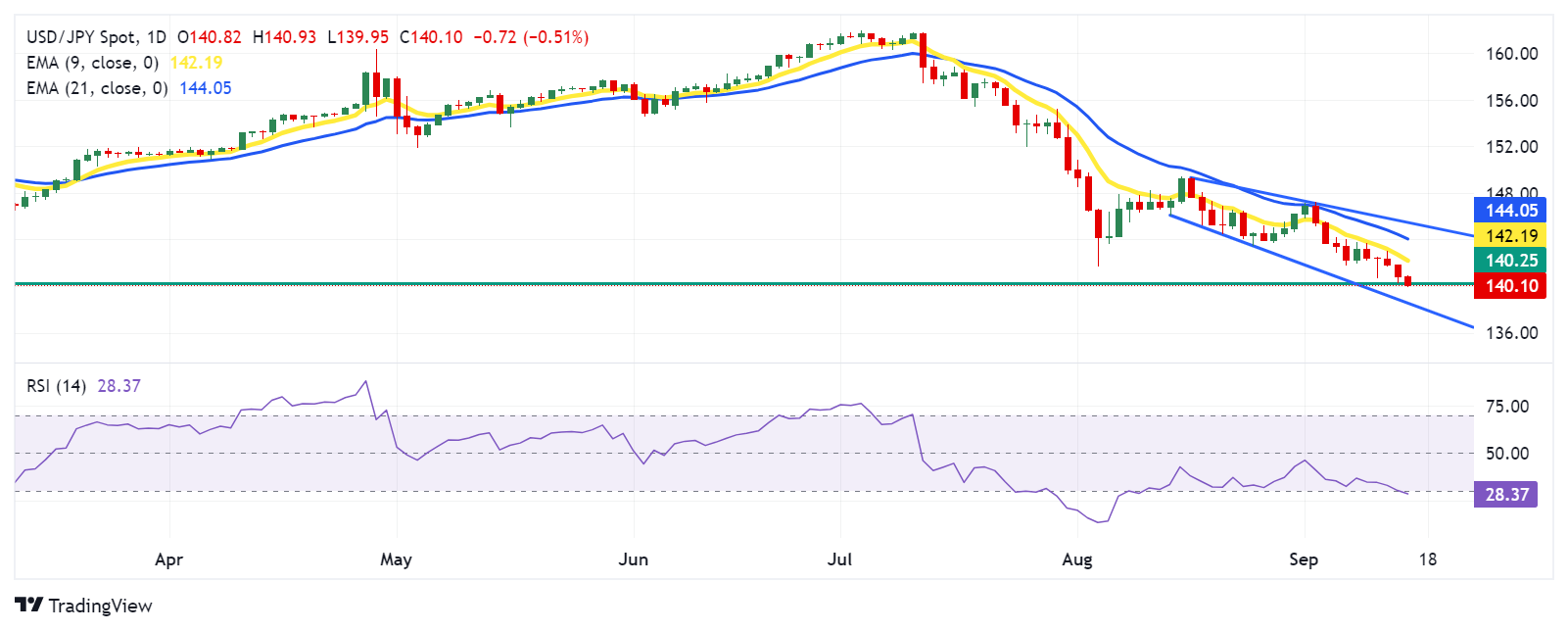Select the green 140.25 price label
Viewport: 1568px width, 631px height.
click(x=1509, y=260)
